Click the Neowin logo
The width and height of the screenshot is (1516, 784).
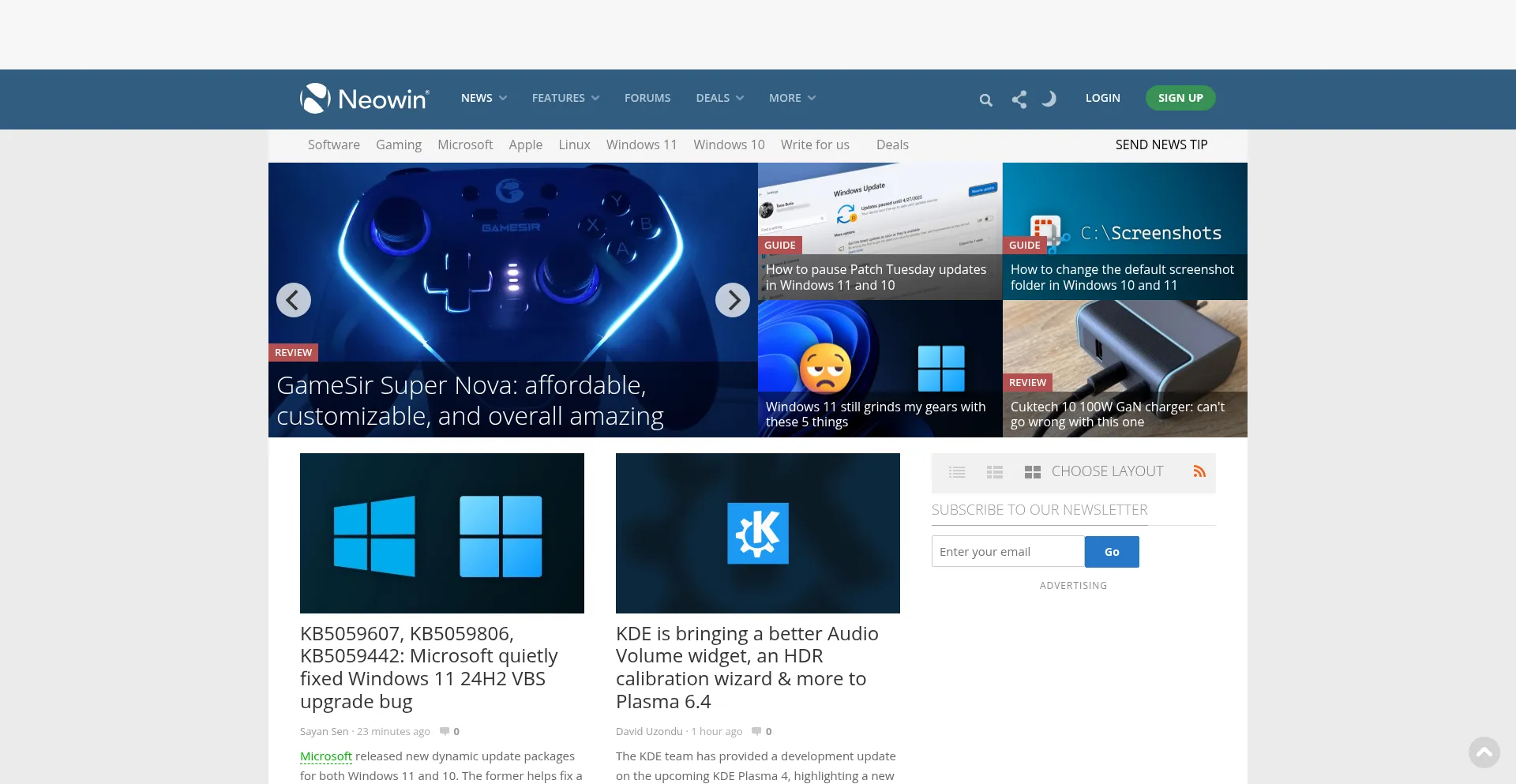click(x=364, y=98)
